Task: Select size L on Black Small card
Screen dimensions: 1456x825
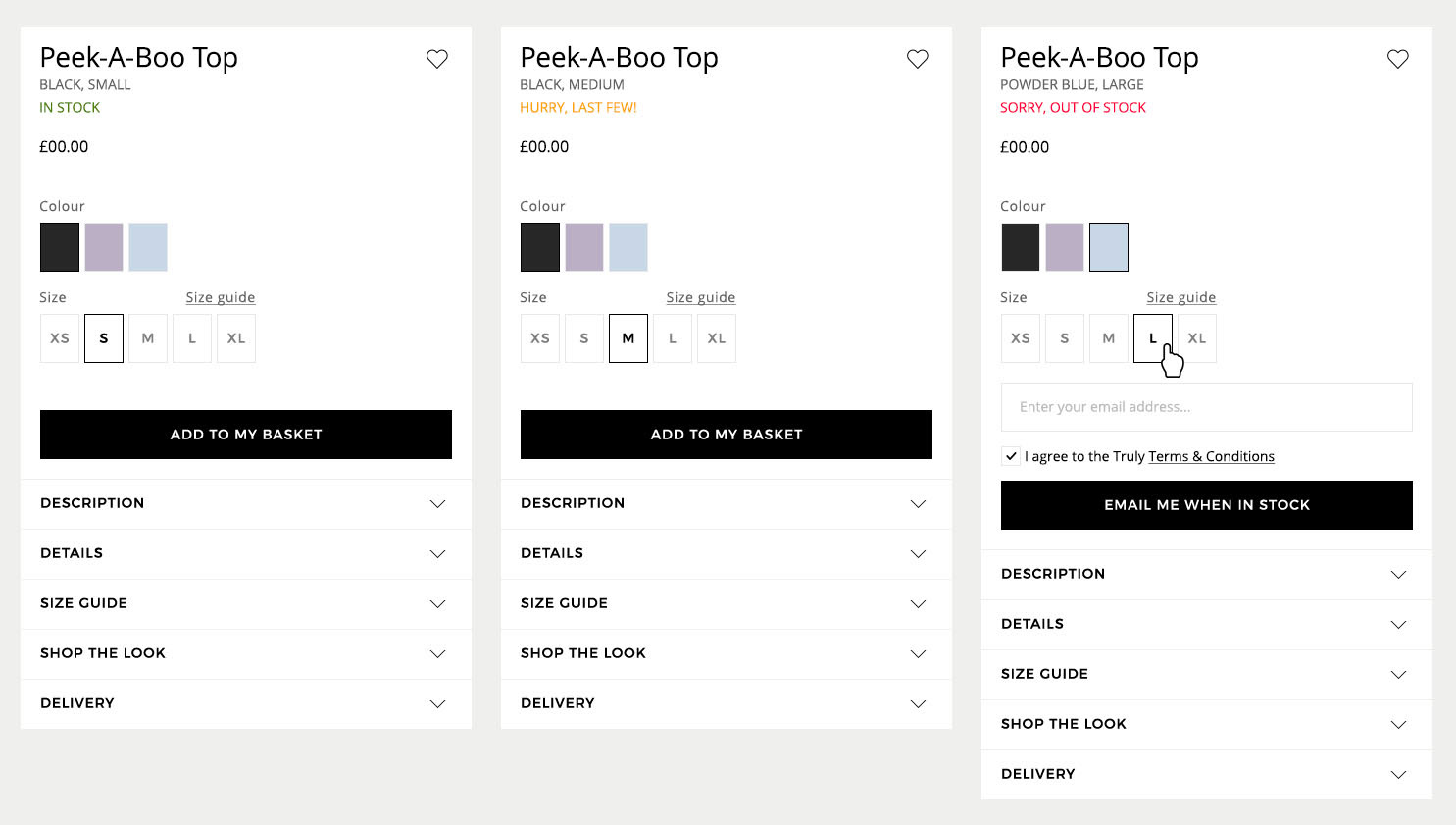Action: (x=192, y=338)
